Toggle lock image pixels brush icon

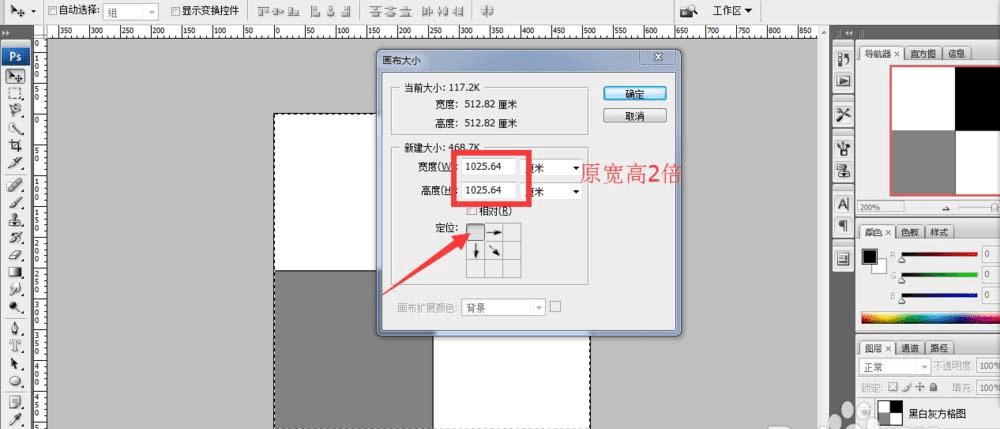906,387
